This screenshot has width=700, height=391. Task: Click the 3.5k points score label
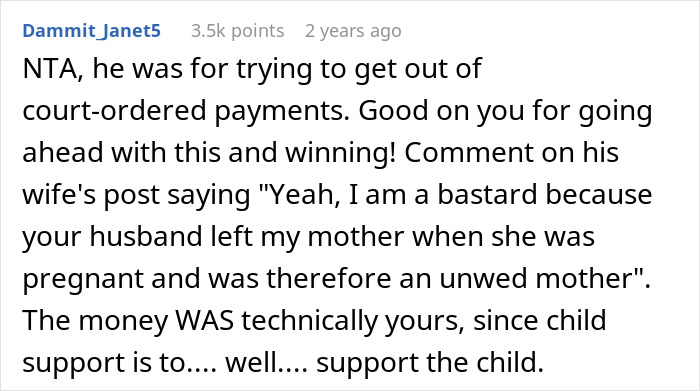click(238, 31)
